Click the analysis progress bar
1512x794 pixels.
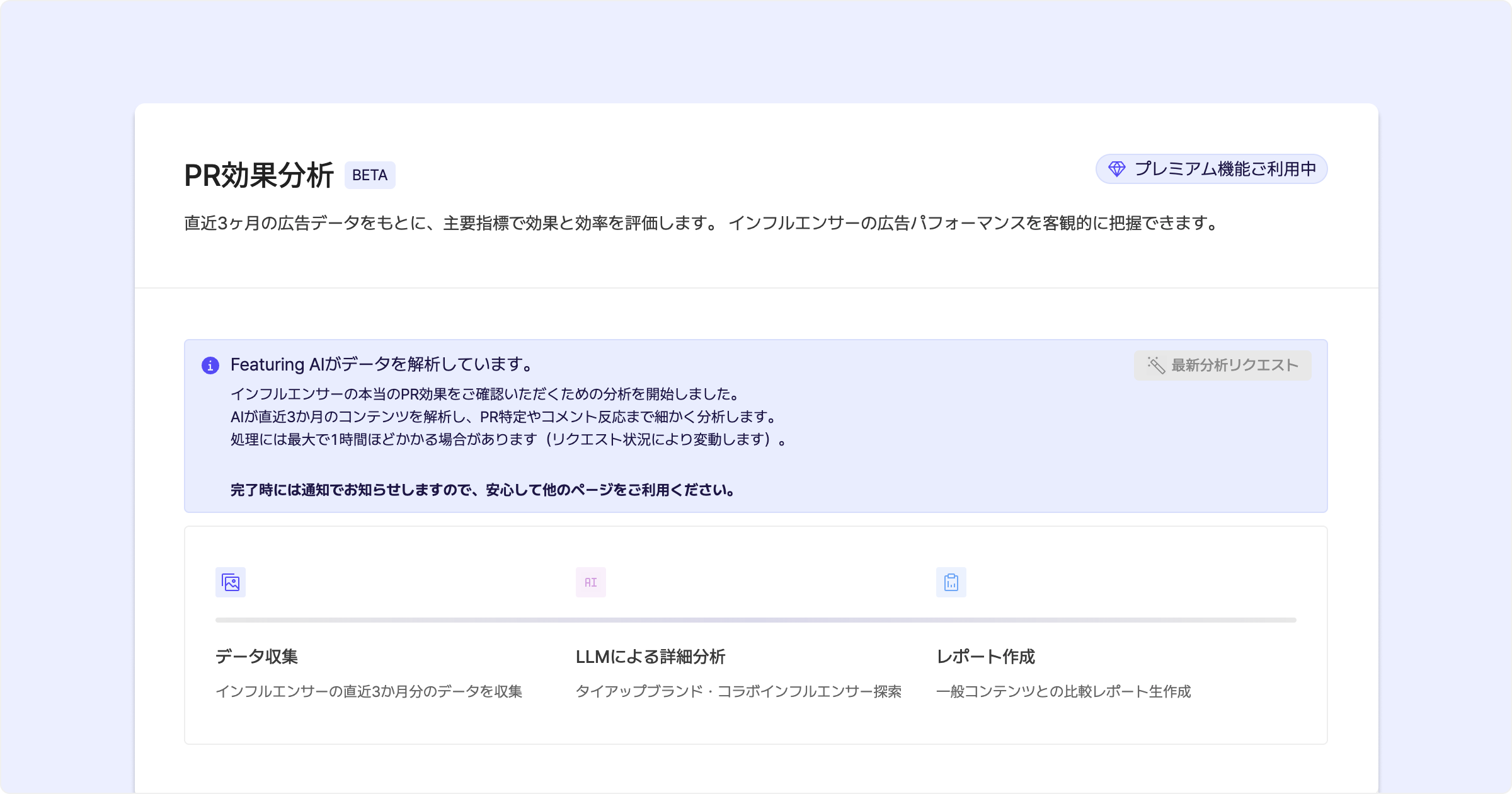point(755,620)
